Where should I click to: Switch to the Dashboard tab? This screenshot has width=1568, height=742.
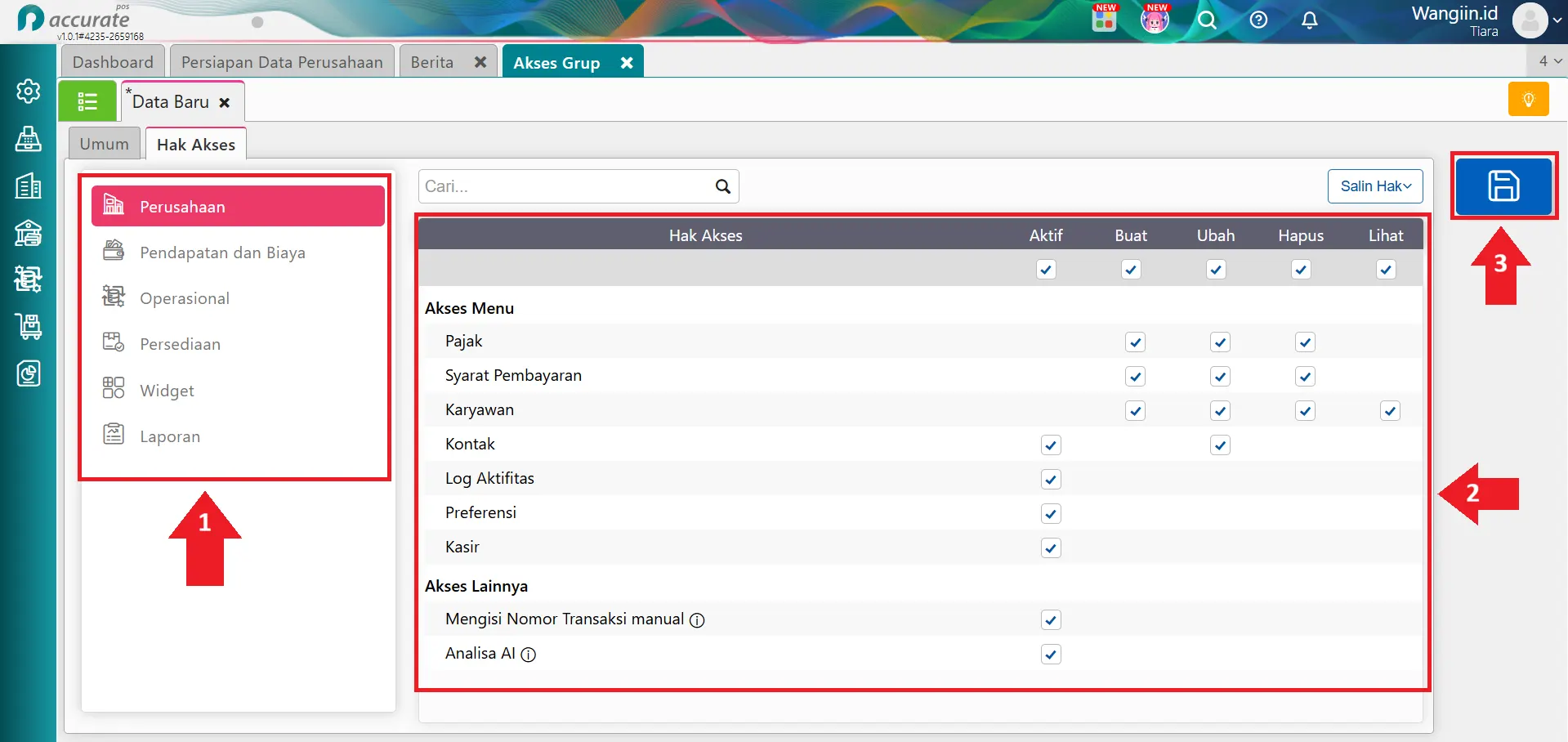coord(113,62)
